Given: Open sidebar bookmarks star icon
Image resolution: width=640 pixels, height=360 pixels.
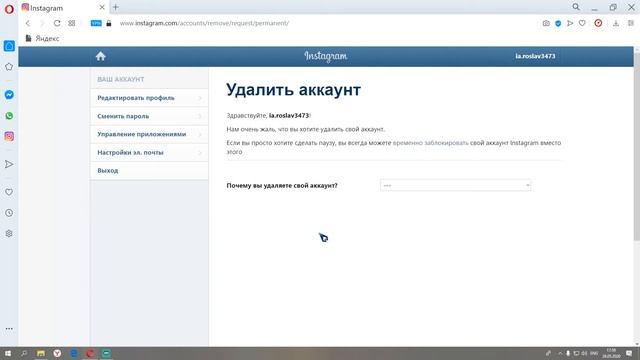Looking at the screenshot, I should pos(9,67).
